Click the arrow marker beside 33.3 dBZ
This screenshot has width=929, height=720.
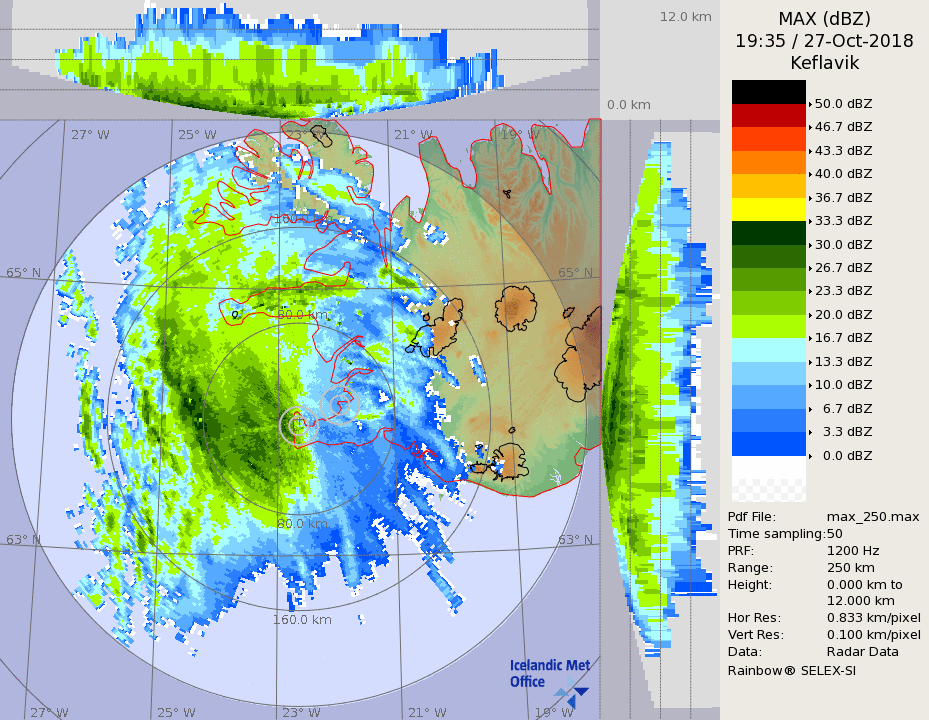point(810,221)
